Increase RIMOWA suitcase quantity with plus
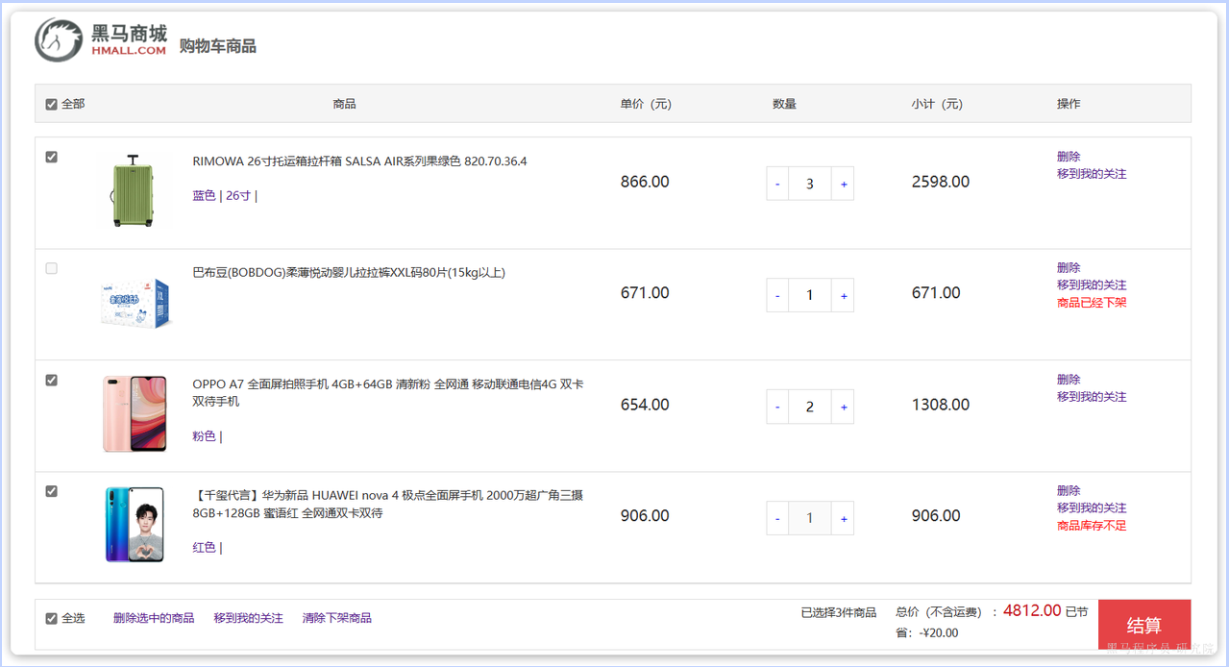The height and width of the screenshot is (667, 1230). point(843,184)
